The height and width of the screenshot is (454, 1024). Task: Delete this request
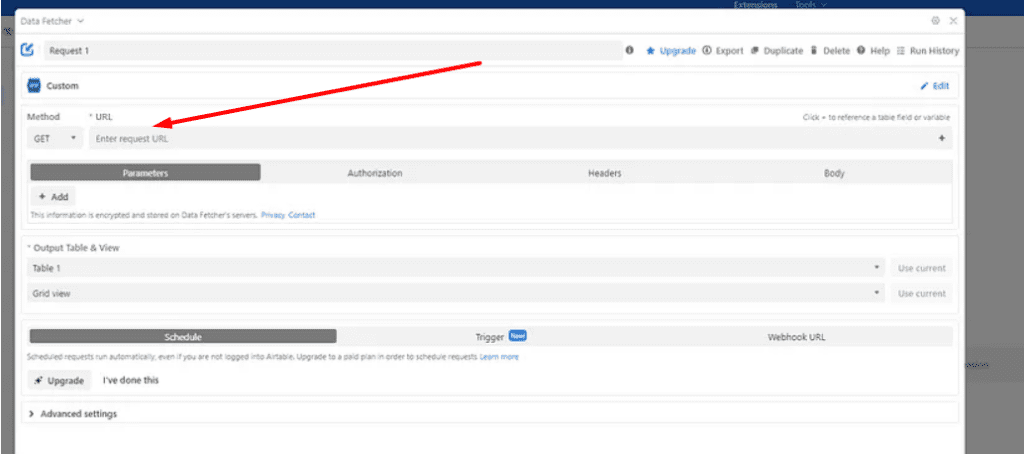point(830,50)
